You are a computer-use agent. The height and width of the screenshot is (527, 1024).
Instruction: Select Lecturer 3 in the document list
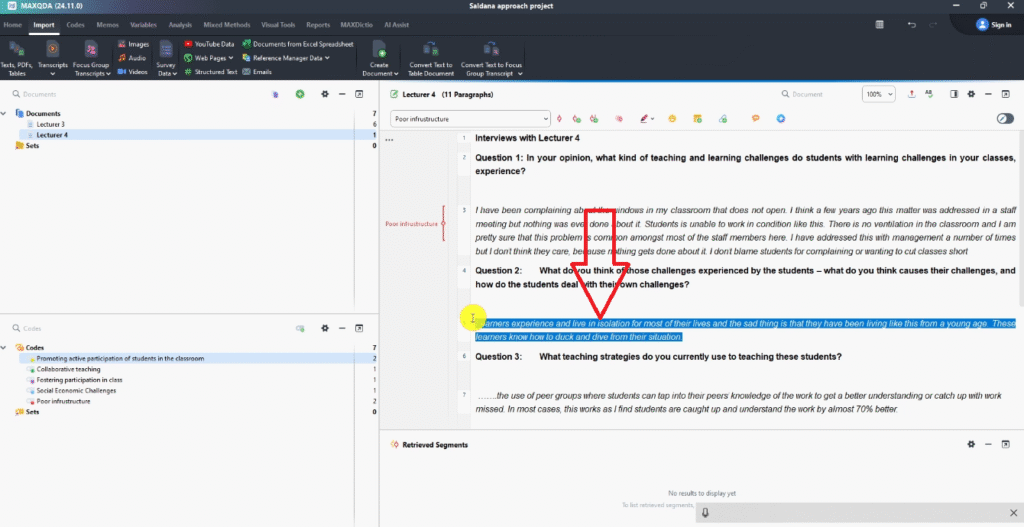(51, 124)
